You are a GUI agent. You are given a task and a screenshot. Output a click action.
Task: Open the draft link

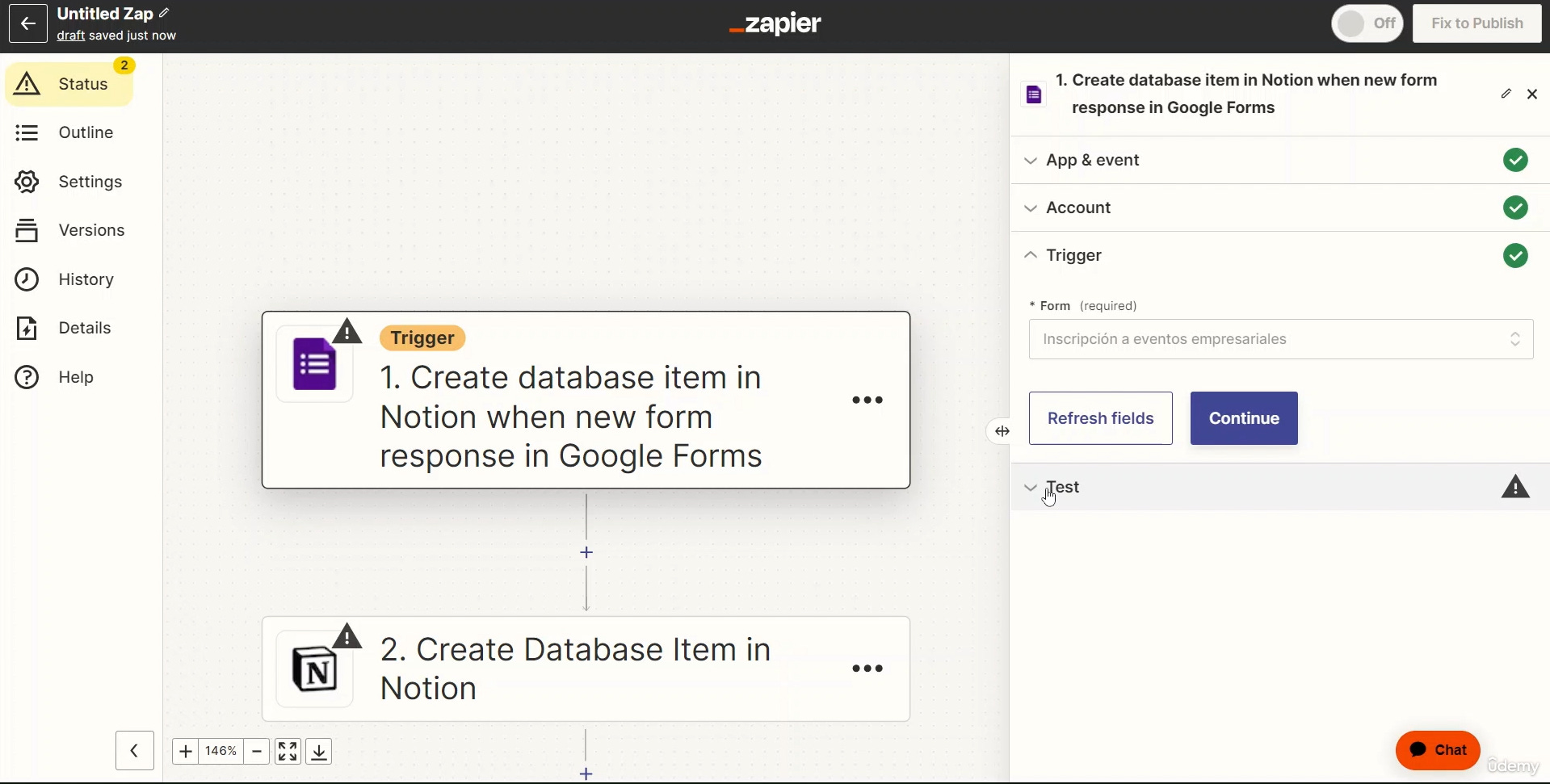[71, 36]
